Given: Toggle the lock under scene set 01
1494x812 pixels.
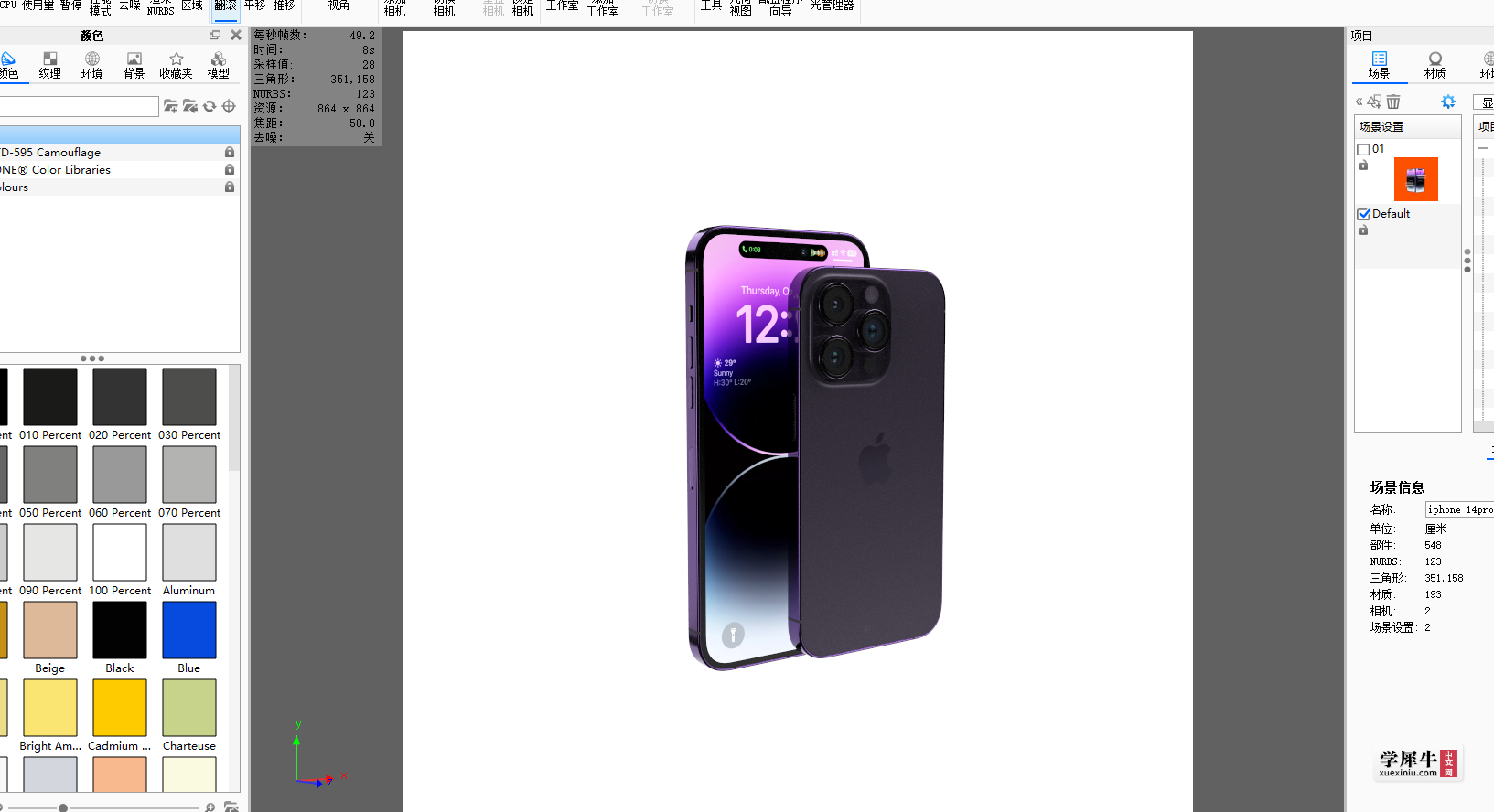Looking at the screenshot, I should (1363, 166).
